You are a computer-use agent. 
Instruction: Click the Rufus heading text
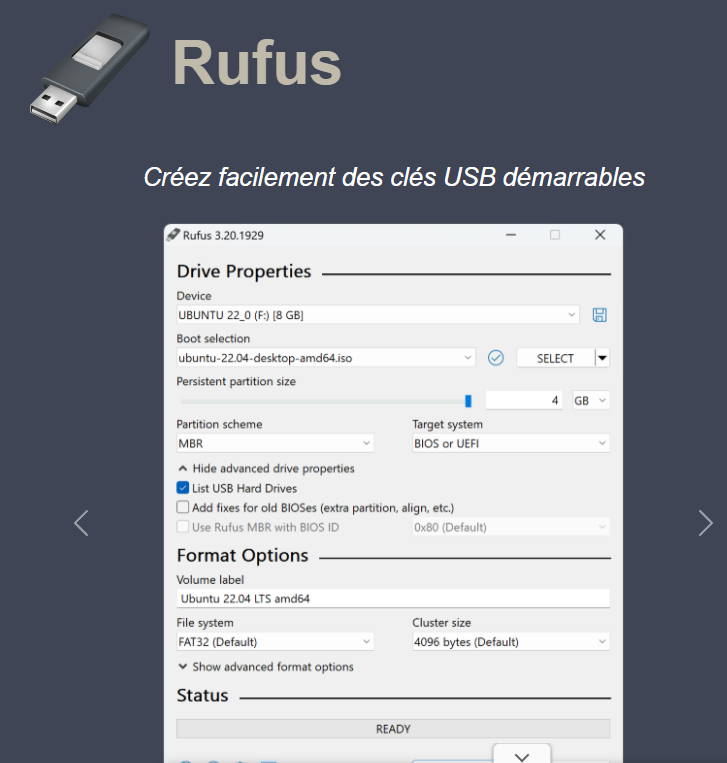(x=257, y=63)
